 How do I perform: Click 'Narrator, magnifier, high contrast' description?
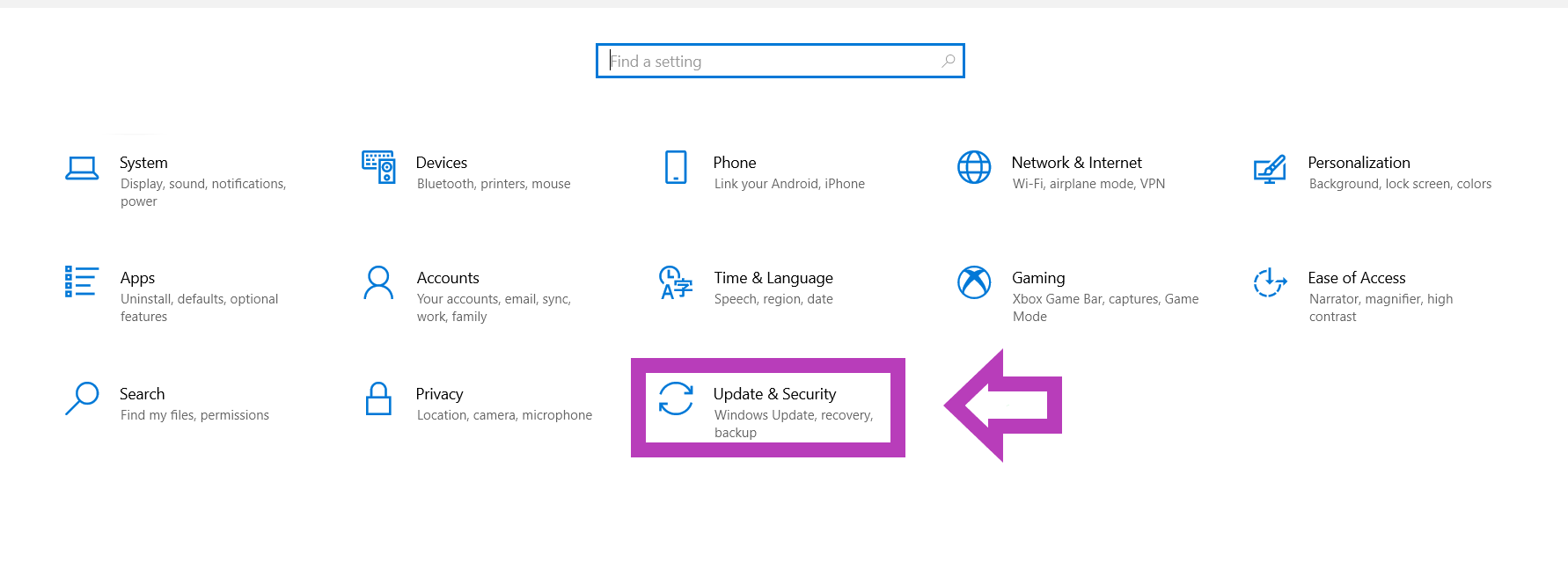pos(1381,308)
